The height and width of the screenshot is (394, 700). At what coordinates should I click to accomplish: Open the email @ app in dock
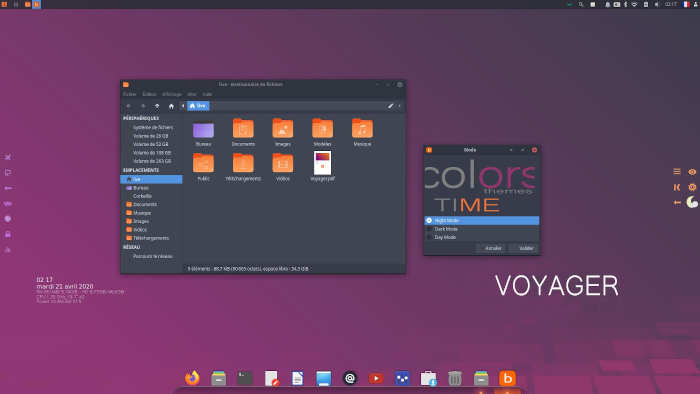coord(350,378)
